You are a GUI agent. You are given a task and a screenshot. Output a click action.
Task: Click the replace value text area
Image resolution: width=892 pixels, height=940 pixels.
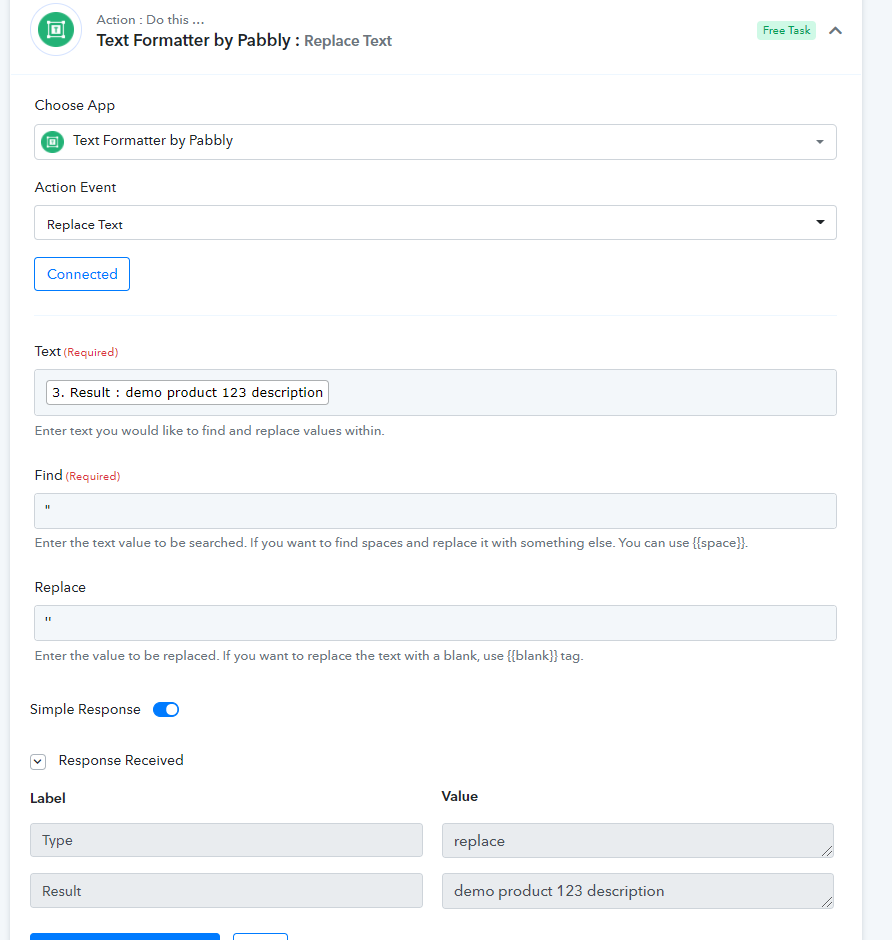[638, 840]
